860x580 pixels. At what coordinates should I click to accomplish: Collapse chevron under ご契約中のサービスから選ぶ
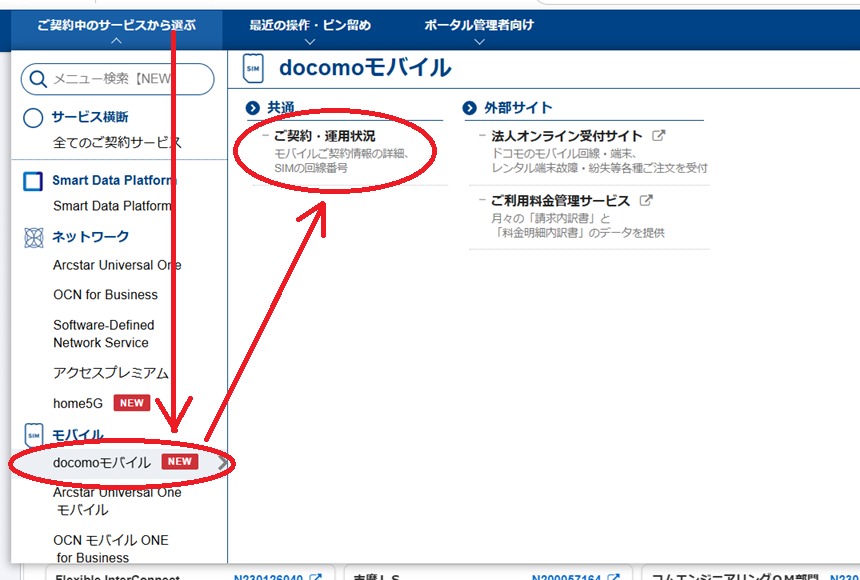click(116, 41)
